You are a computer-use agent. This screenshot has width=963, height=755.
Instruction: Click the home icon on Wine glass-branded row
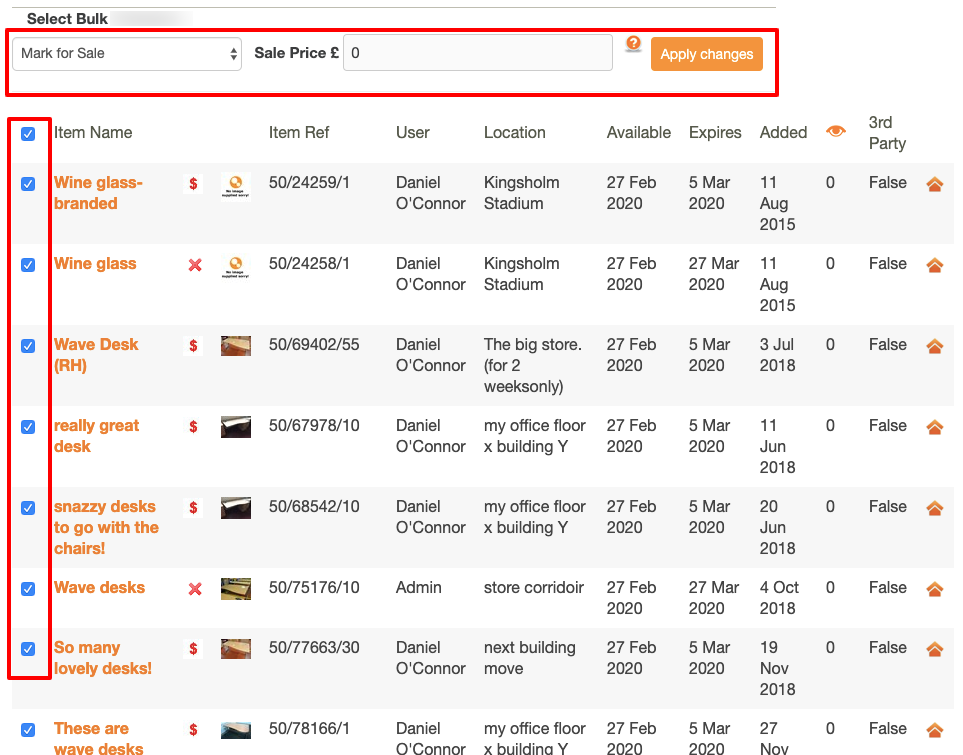point(934,184)
